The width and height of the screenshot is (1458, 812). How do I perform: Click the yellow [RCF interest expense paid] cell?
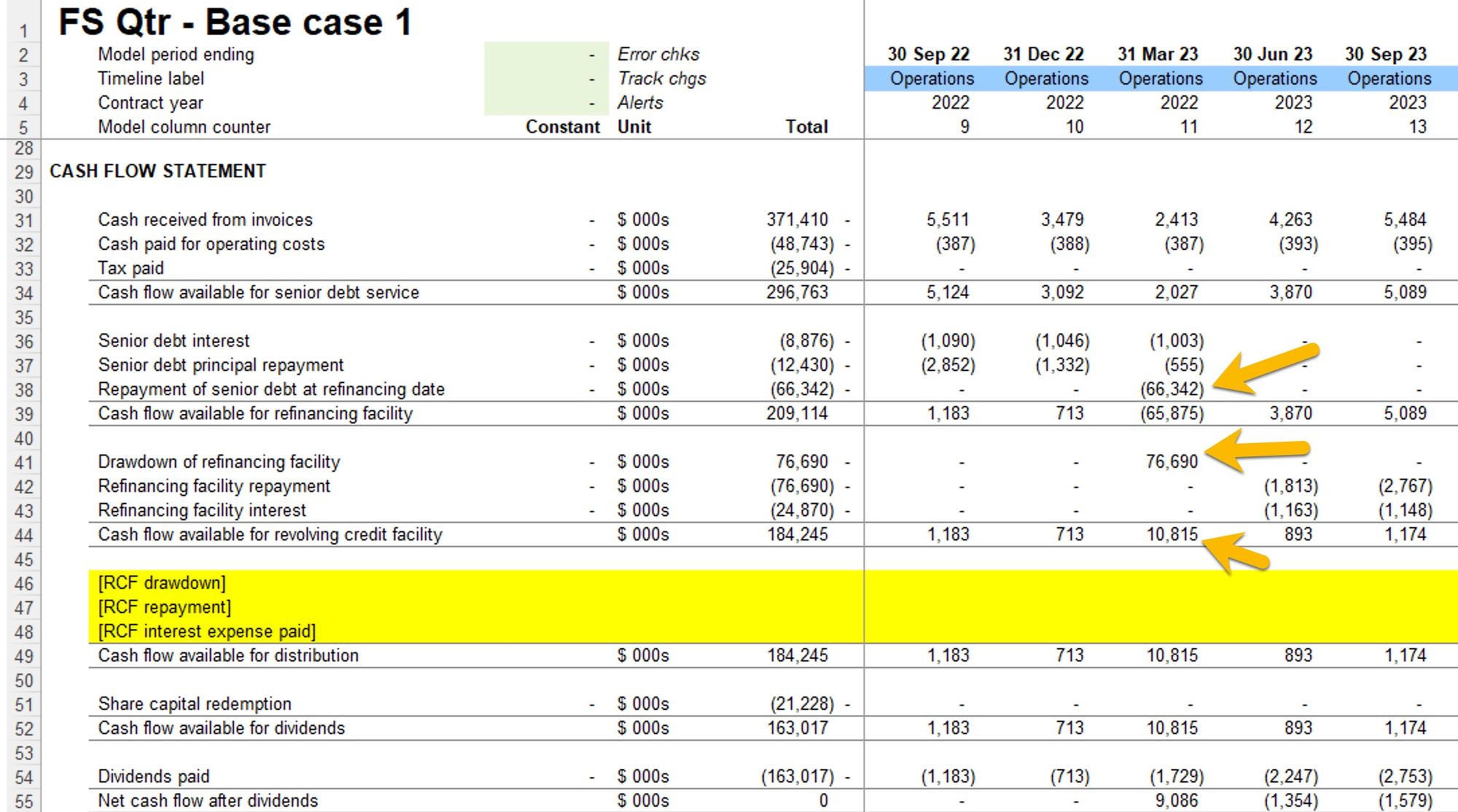tap(207, 631)
